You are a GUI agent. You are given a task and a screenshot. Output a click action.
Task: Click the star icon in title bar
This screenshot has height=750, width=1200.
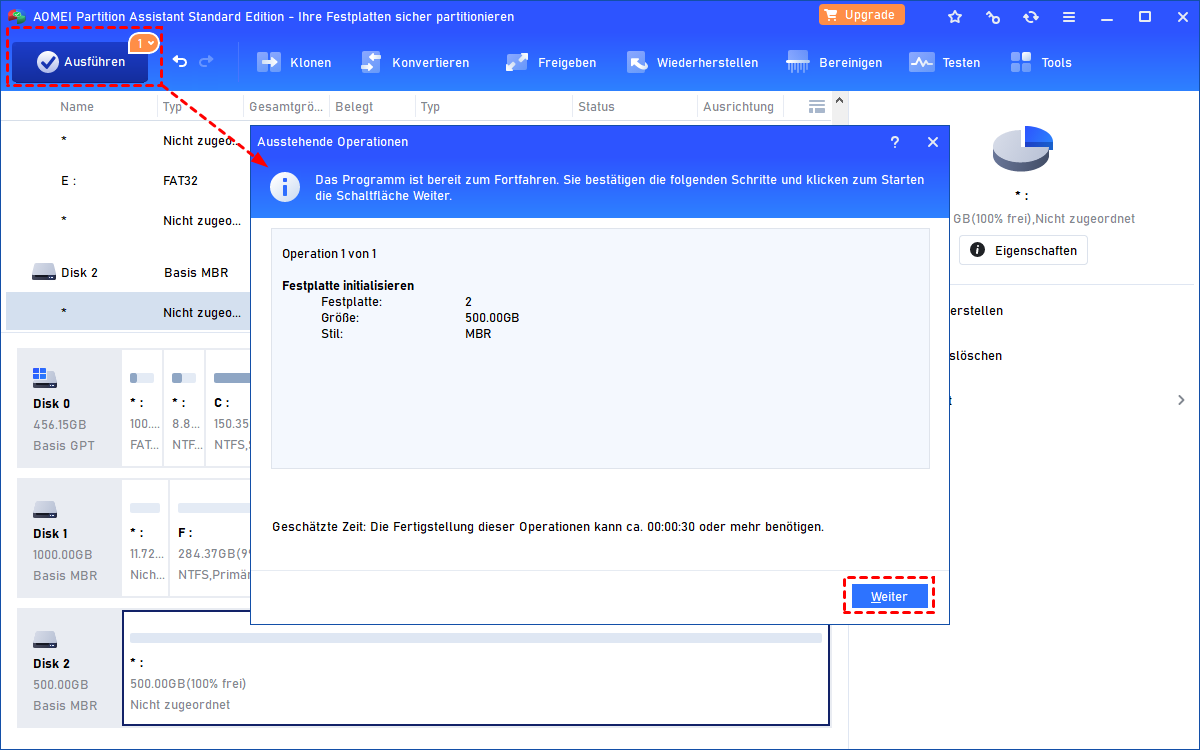955,16
